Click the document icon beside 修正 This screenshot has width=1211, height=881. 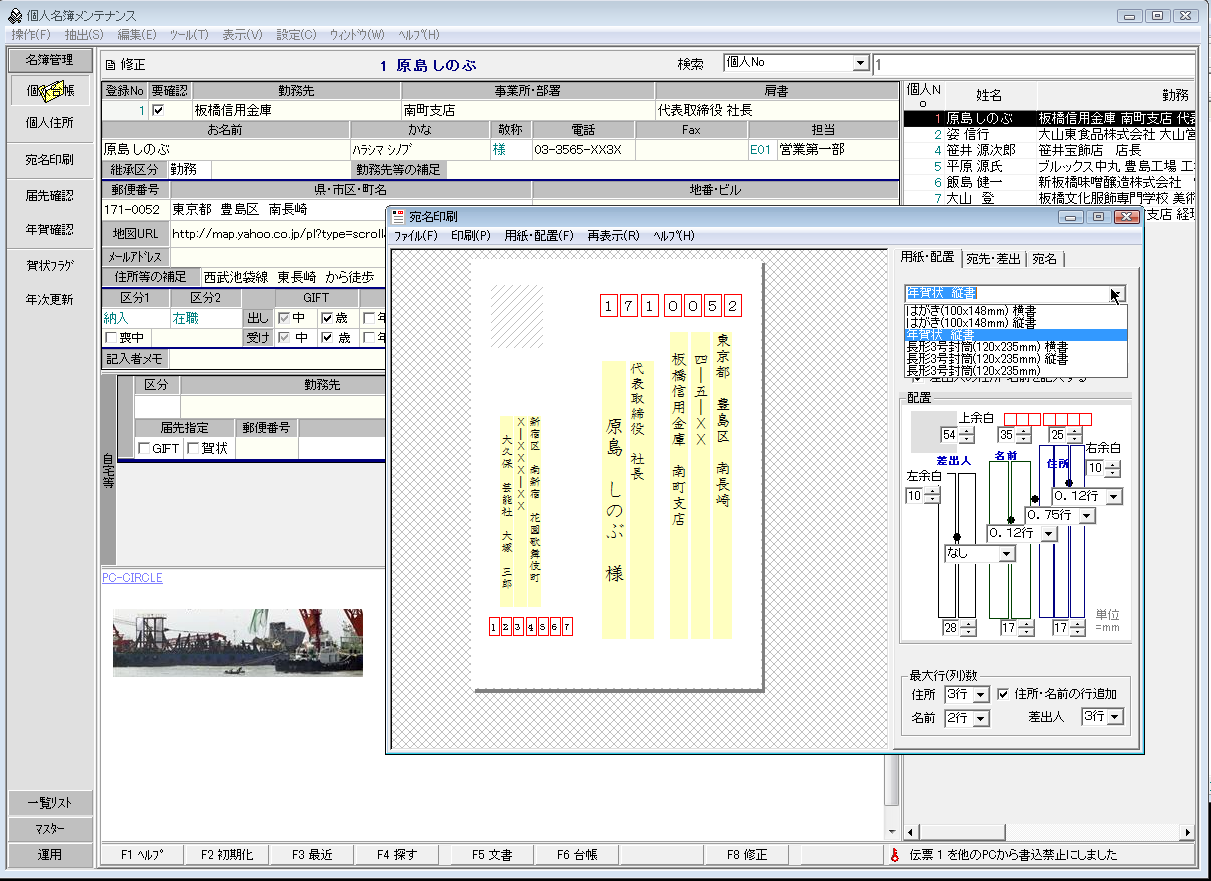pyautogui.click(x=110, y=65)
